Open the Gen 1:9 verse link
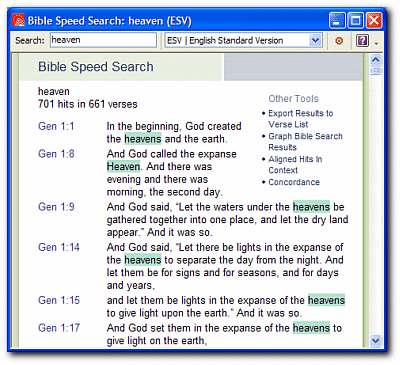This screenshot has width=400, height=365. tap(56, 207)
